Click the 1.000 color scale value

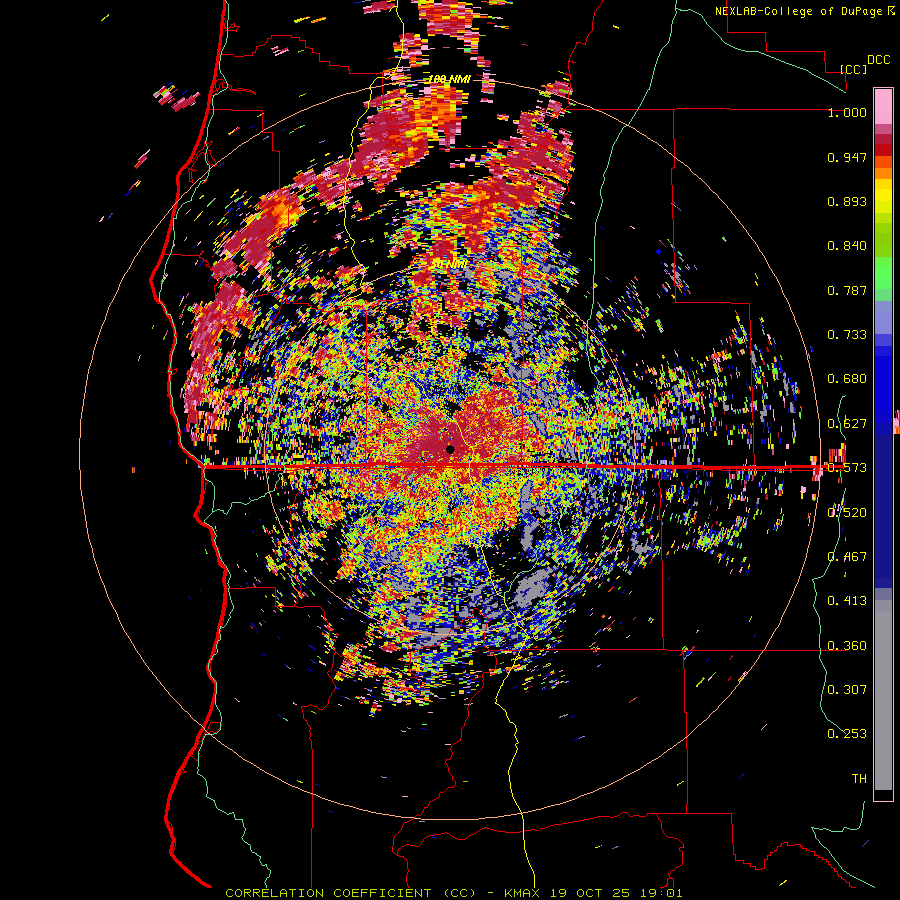pyautogui.click(x=847, y=112)
